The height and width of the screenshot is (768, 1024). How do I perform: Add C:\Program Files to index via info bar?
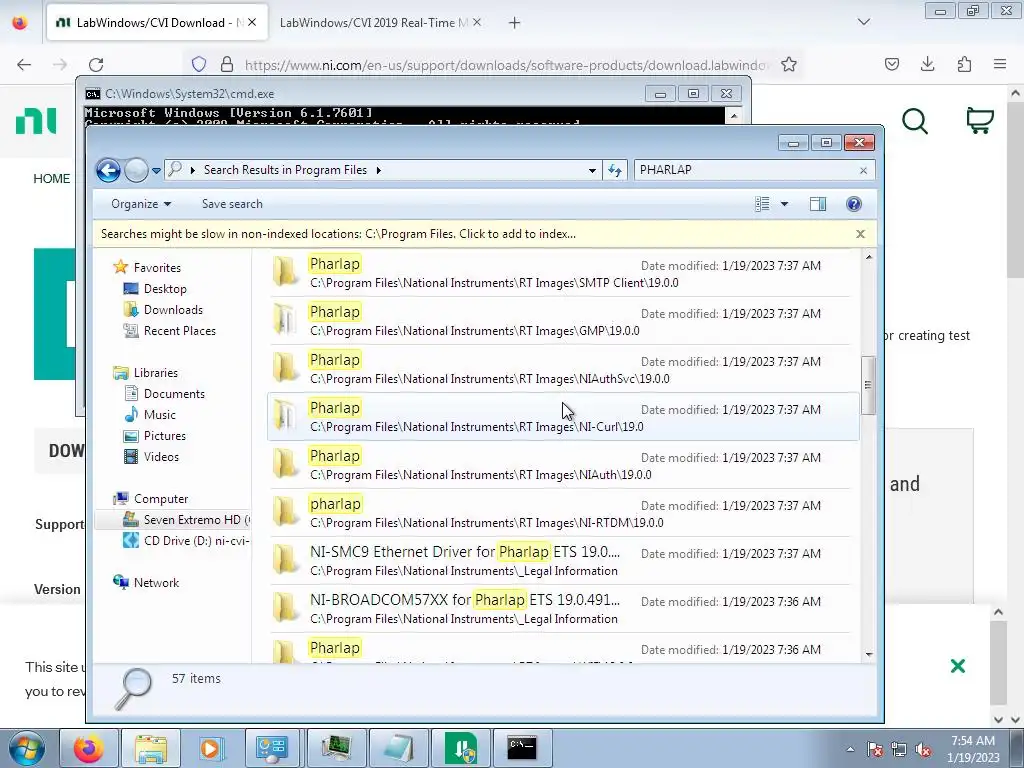pyautogui.click(x=338, y=234)
